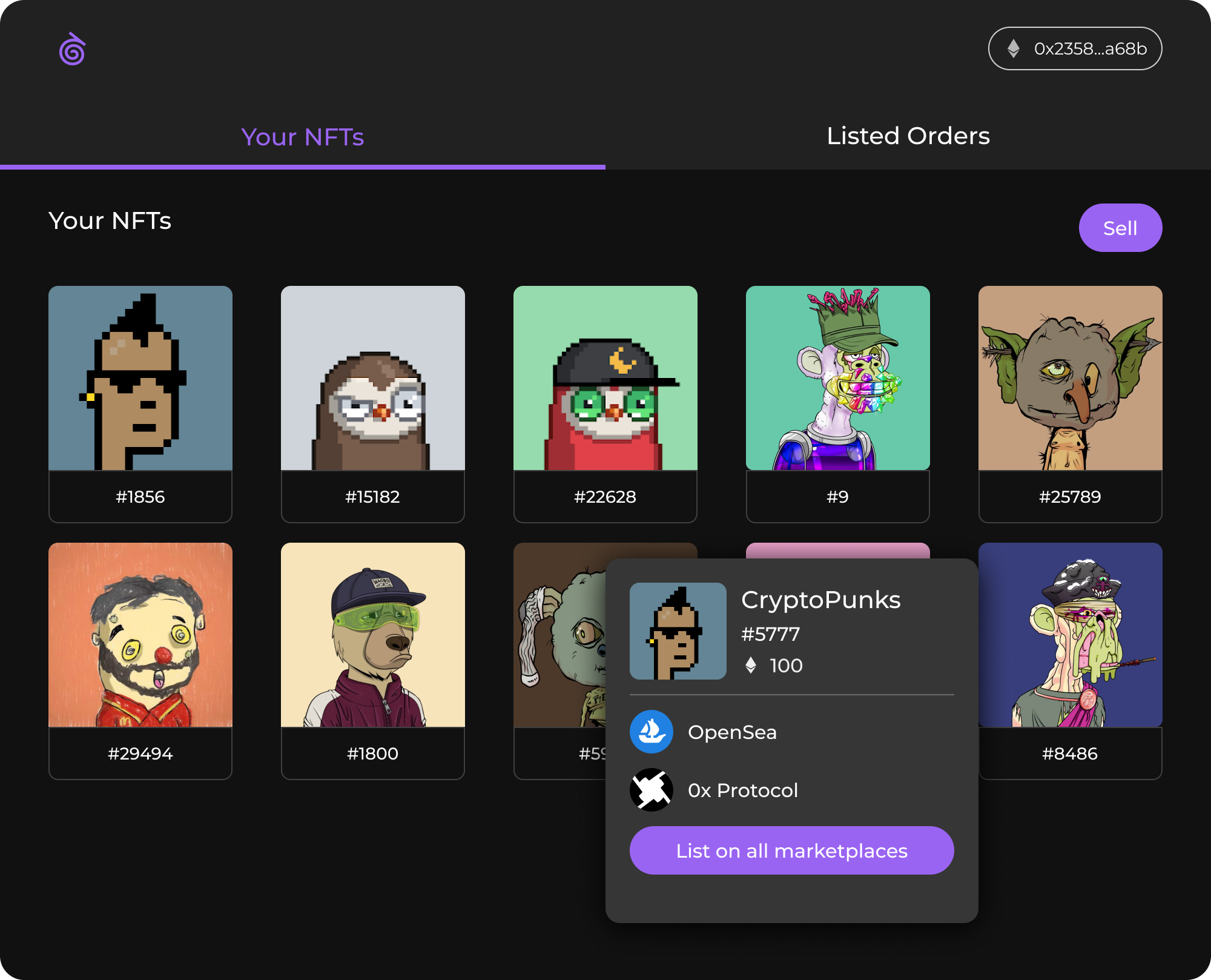
Task: Open wallet address 0x2358...a68b
Action: click(x=1075, y=48)
